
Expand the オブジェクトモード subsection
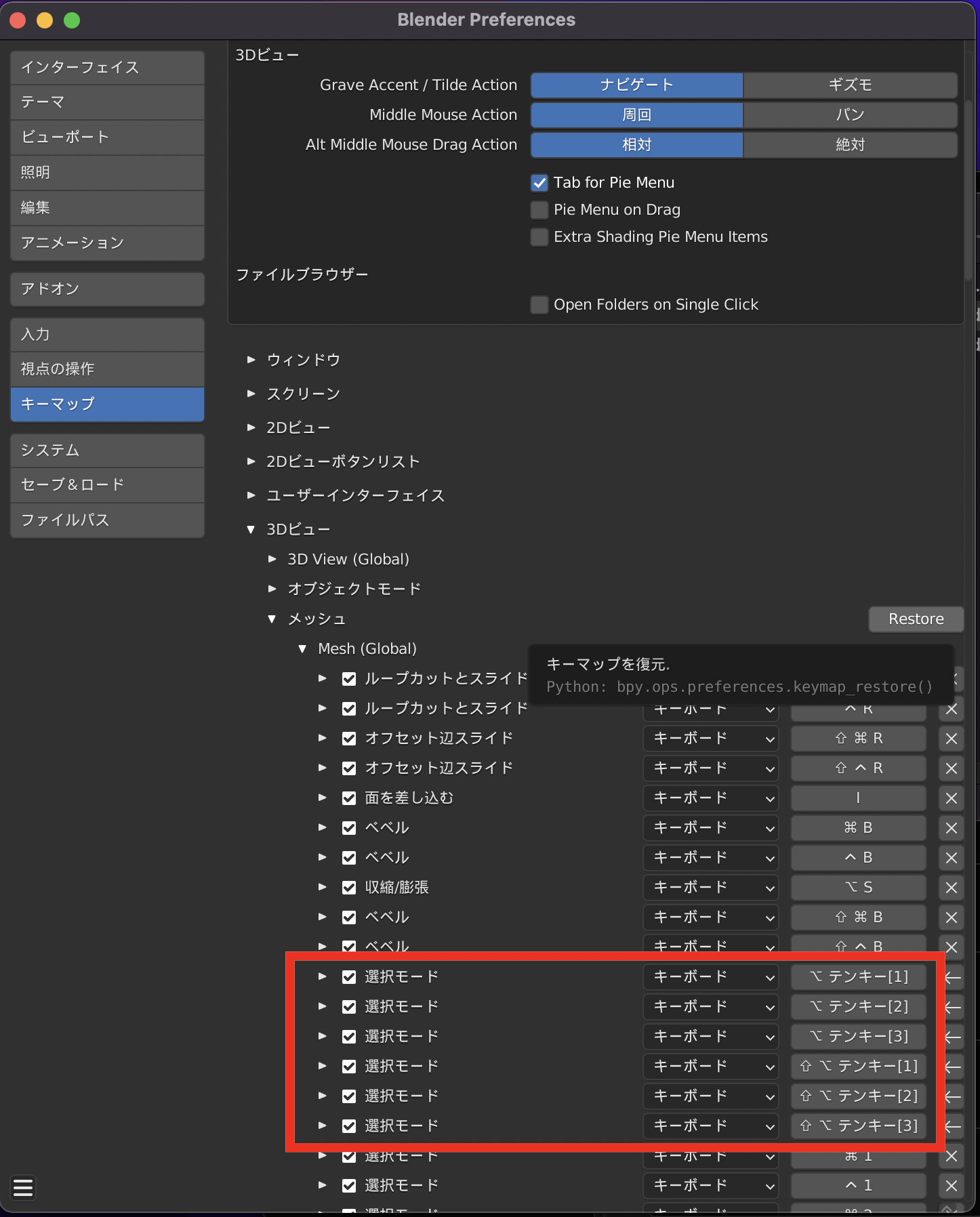coord(272,589)
